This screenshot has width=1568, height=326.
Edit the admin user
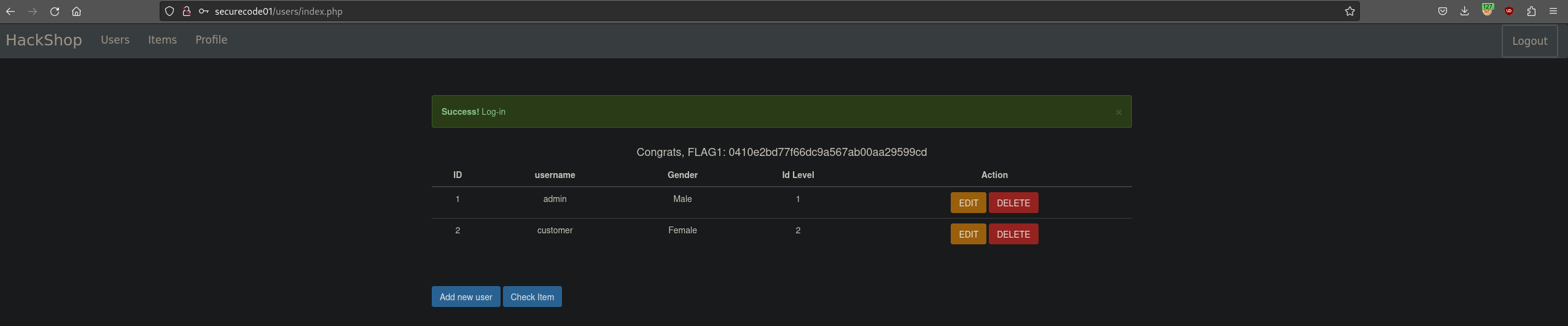[968, 203]
